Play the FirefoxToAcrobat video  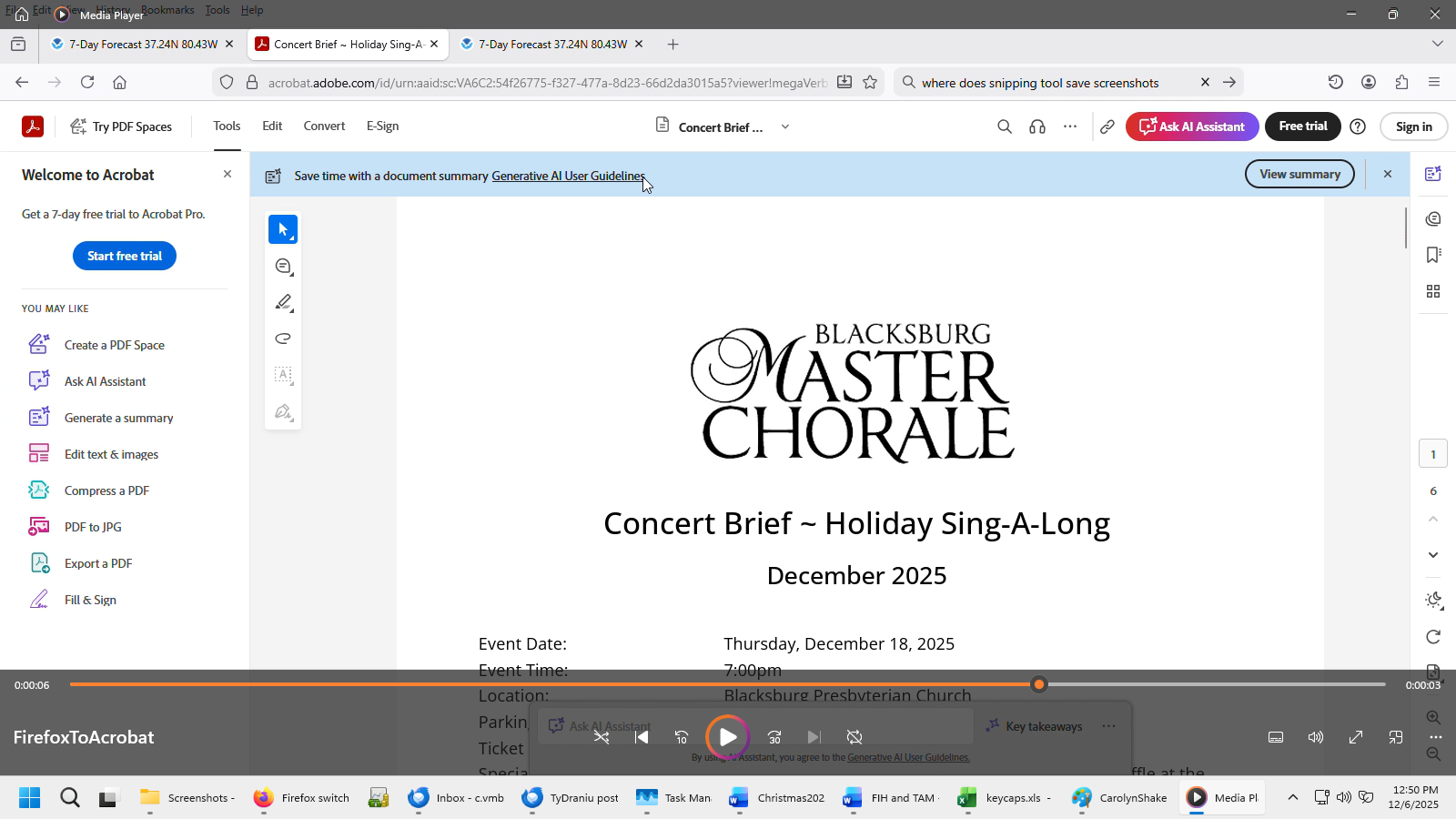click(x=728, y=737)
